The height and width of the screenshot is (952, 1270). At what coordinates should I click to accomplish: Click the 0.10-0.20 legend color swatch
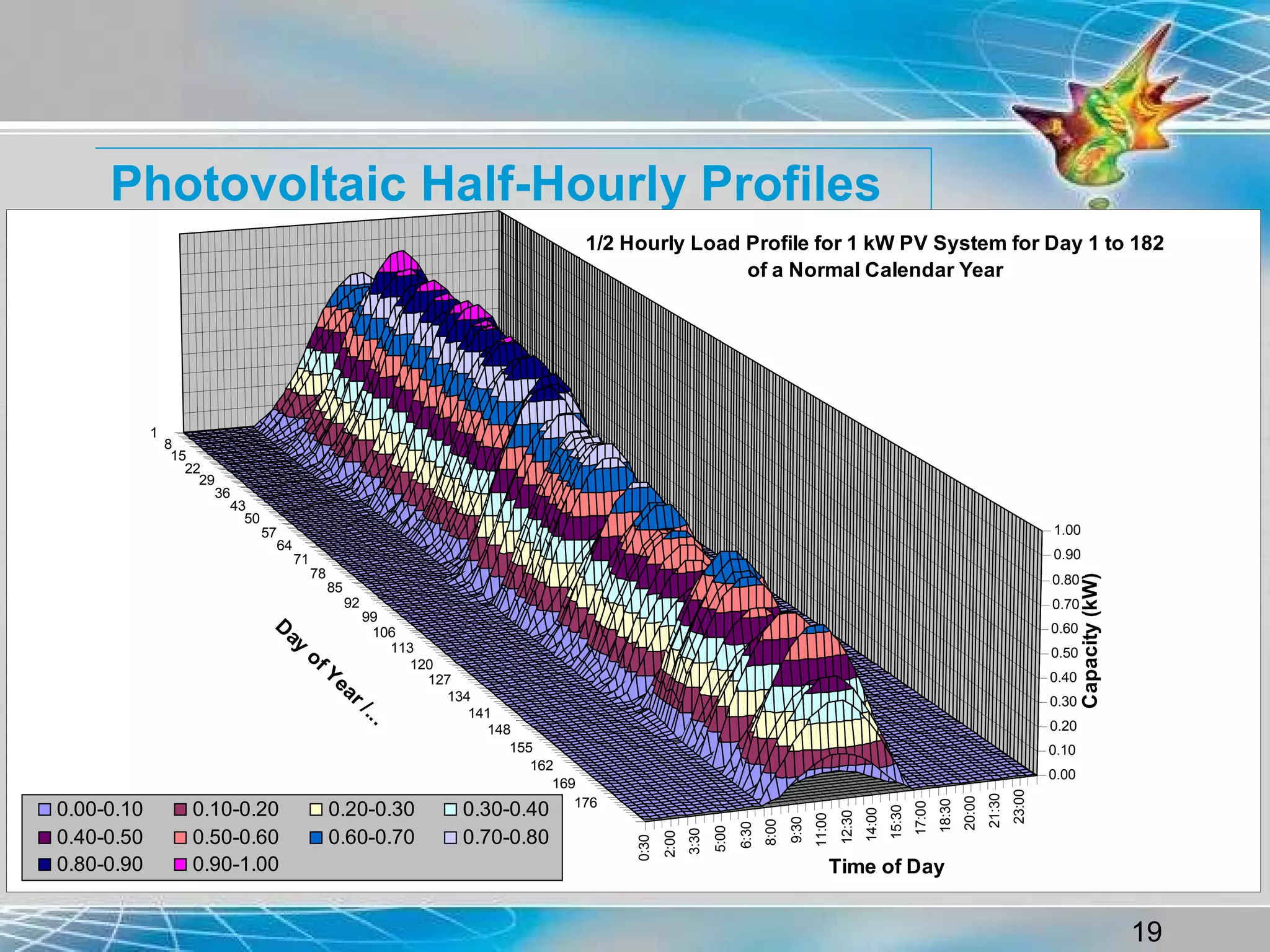(180, 810)
